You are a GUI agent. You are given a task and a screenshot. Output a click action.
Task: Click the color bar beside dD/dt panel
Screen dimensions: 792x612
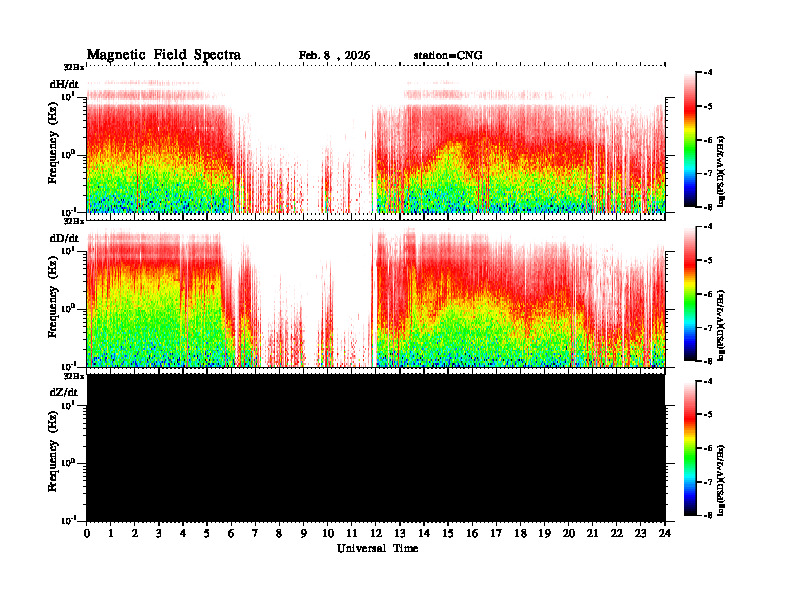[689, 294]
